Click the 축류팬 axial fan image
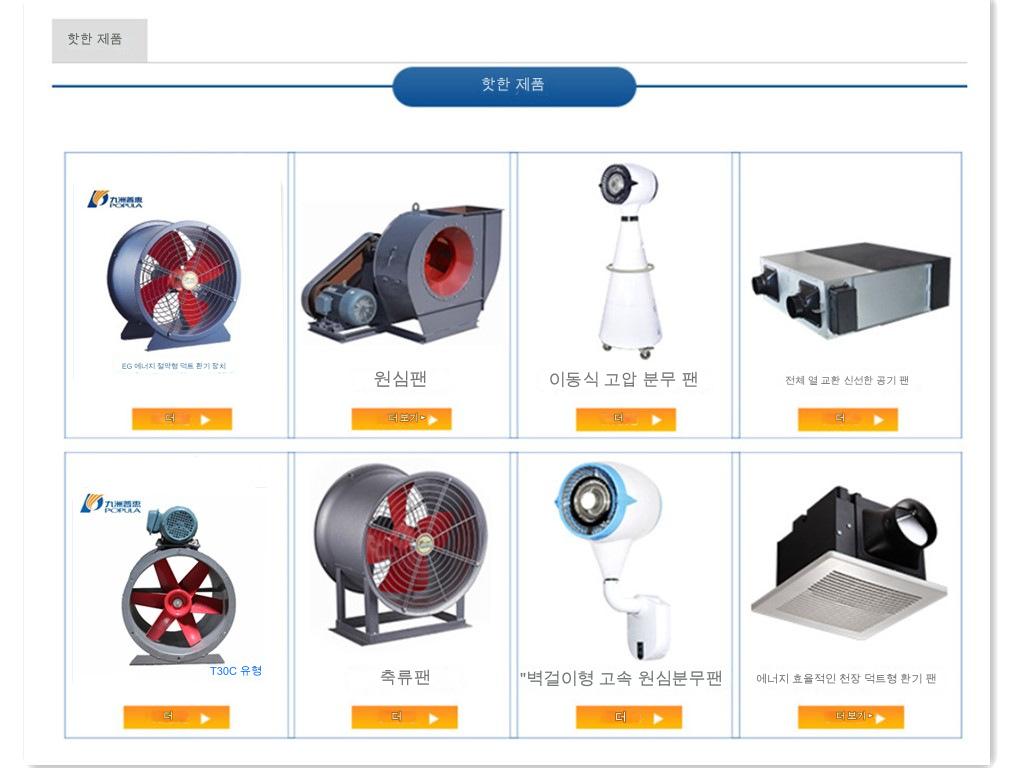Screen dimensions: 1024x768 click(x=401, y=554)
